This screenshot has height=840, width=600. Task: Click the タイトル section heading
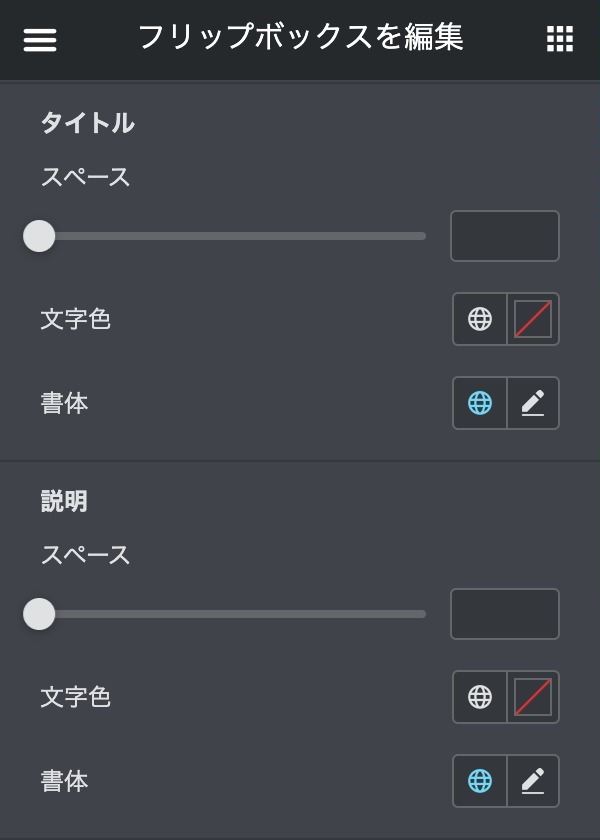[x=88, y=123]
